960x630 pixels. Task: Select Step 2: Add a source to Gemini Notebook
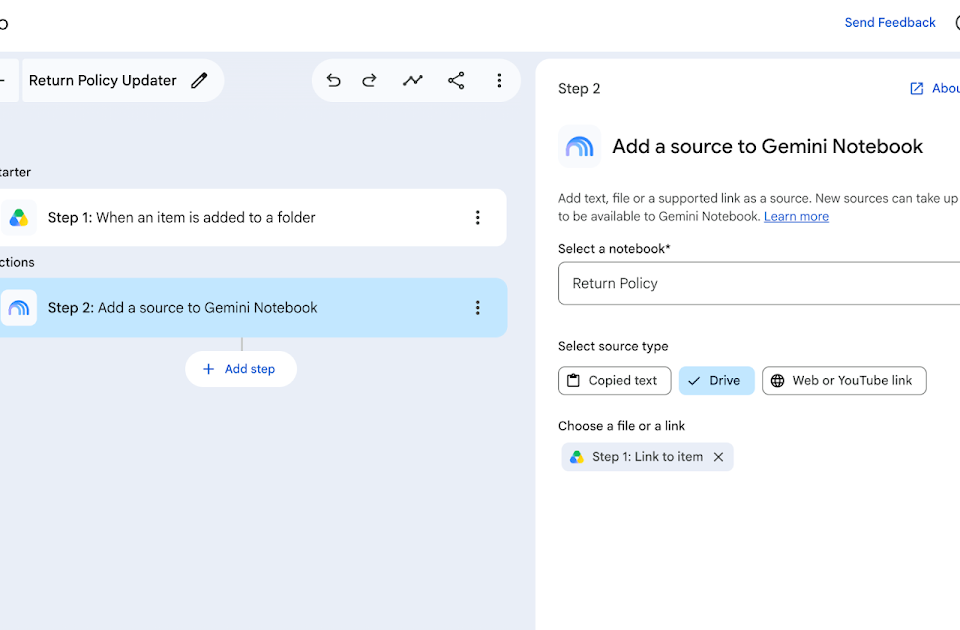[x=251, y=307]
